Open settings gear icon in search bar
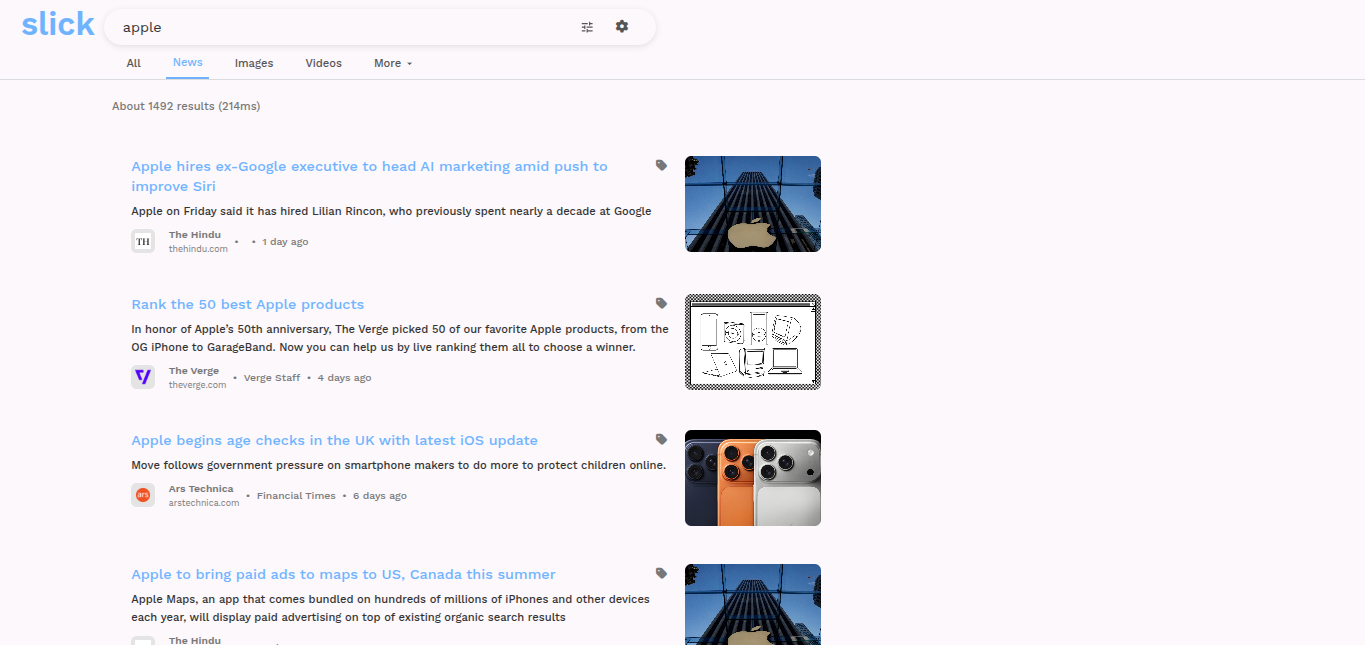This screenshot has height=645, width=1365. [622, 26]
